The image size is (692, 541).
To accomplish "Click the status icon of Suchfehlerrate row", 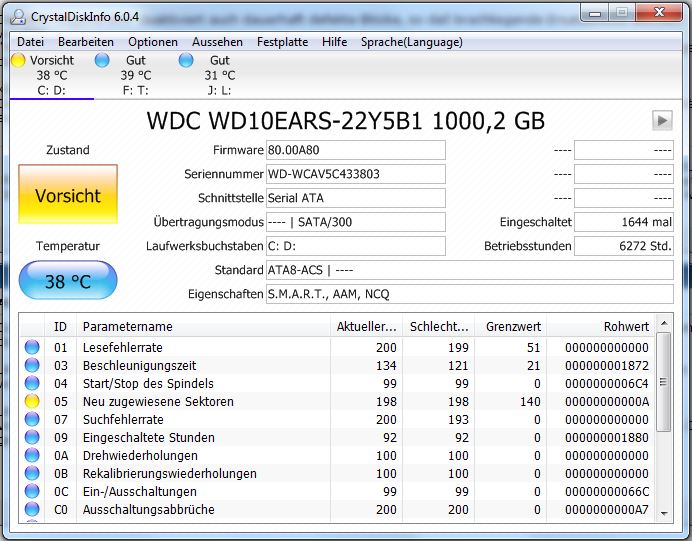I will 32,419.
